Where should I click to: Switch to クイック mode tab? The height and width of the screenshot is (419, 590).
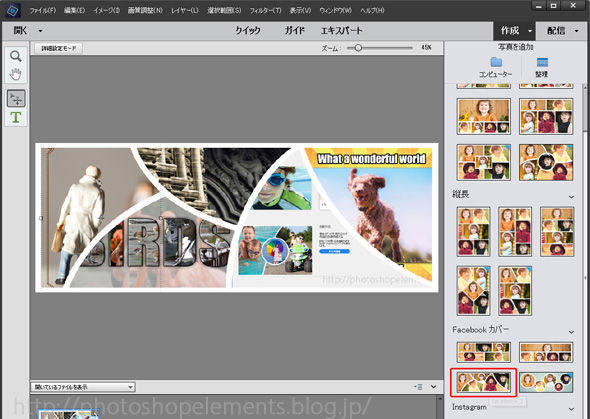(x=248, y=31)
